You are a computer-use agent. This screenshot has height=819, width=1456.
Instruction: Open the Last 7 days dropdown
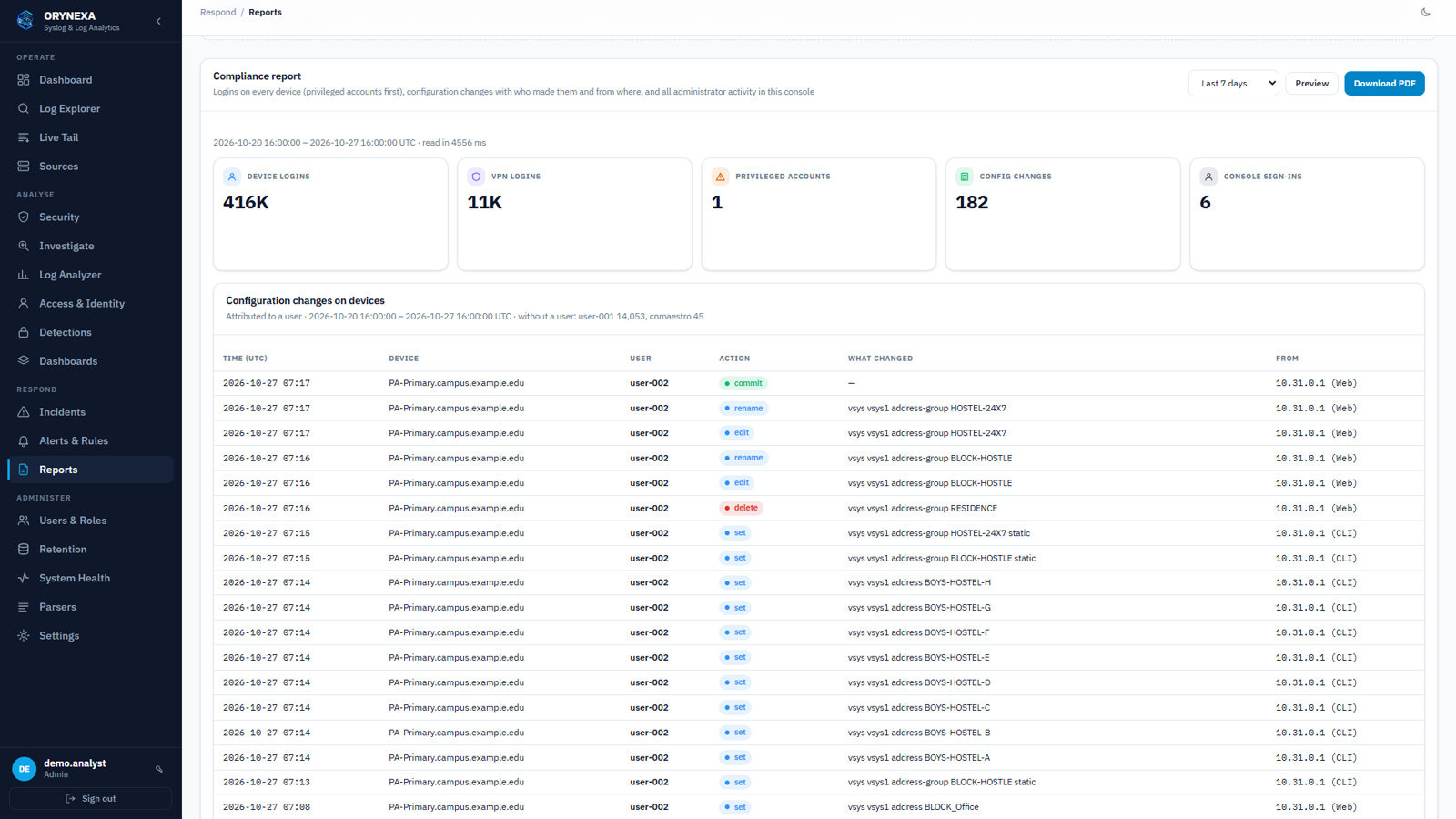point(1233,84)
